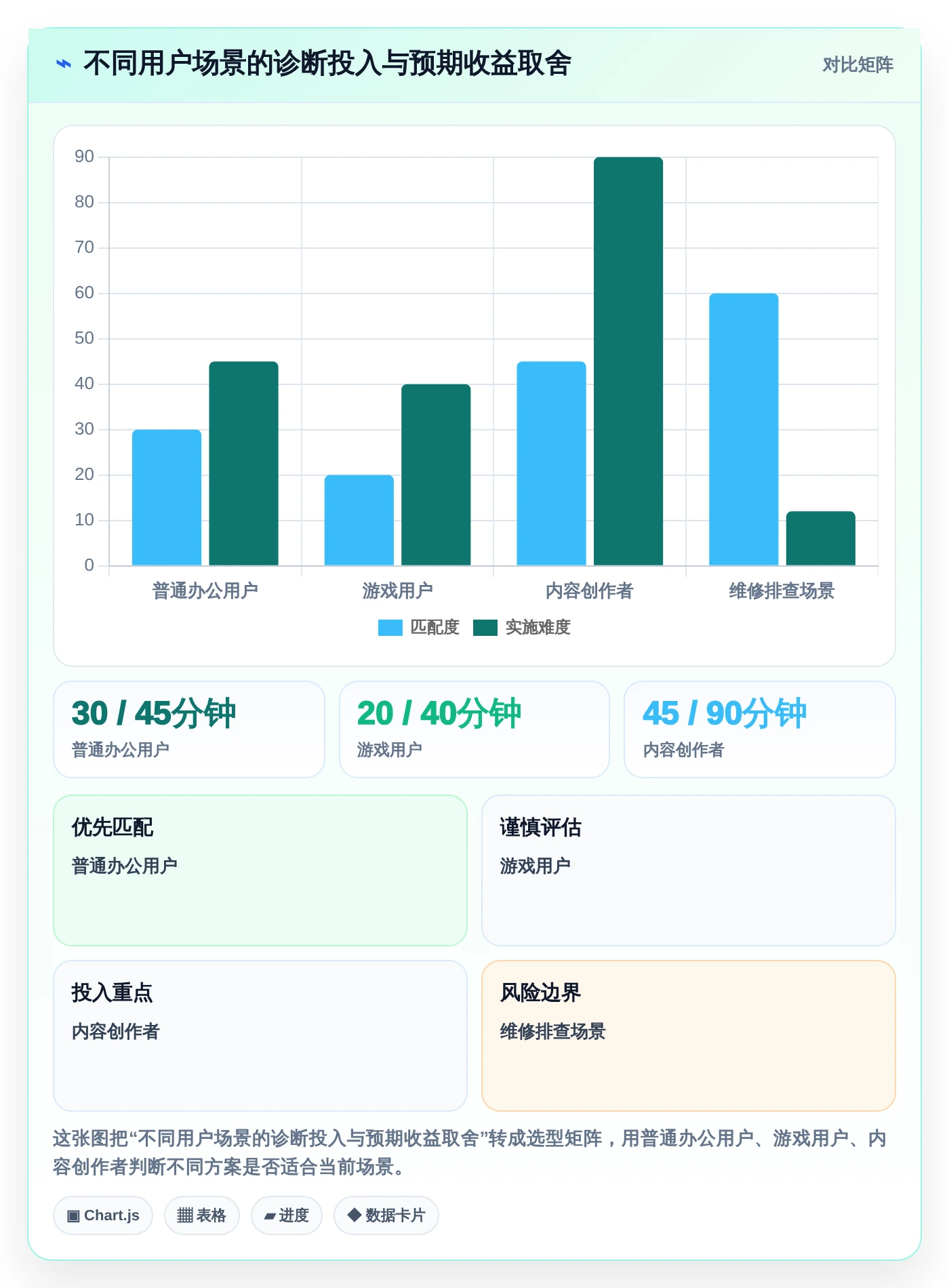The image size is (949, 1288).
Task: Open the 20 / 40分钟 stat card
Action: [474, 729]
